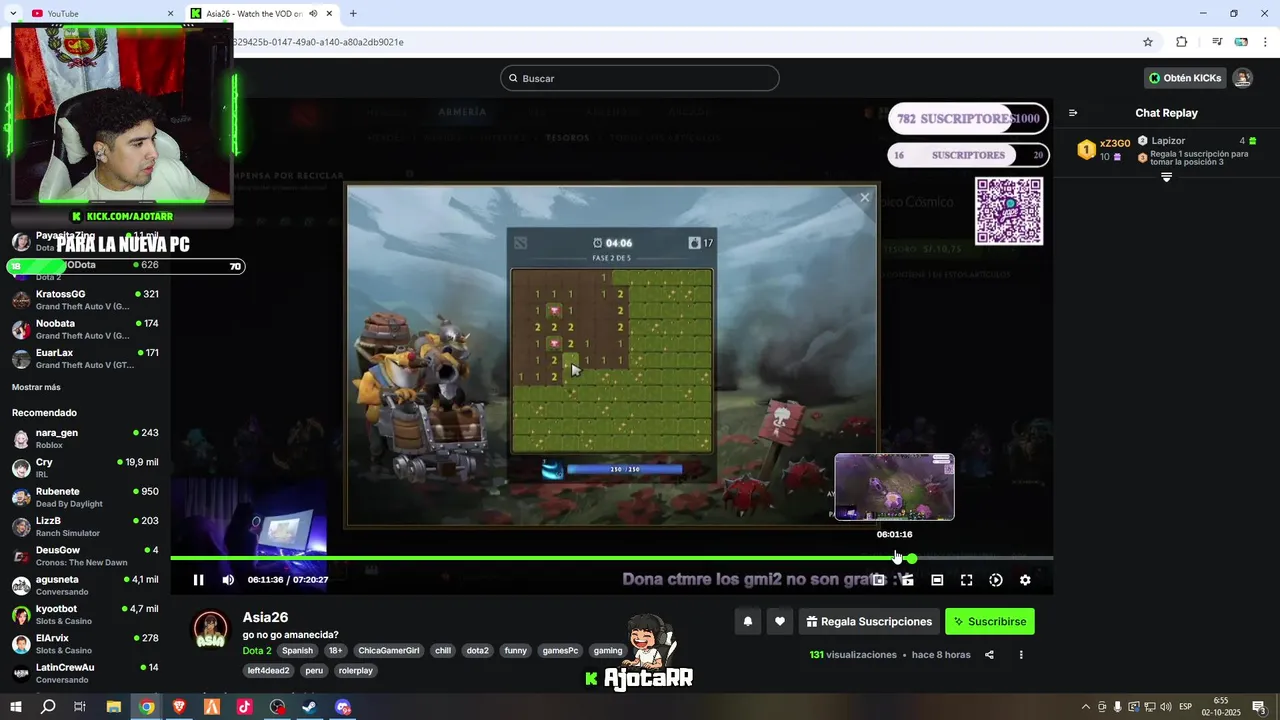Share the VOD via share icon
Viewport: 1280px width, 720px height.
point(989,655)
